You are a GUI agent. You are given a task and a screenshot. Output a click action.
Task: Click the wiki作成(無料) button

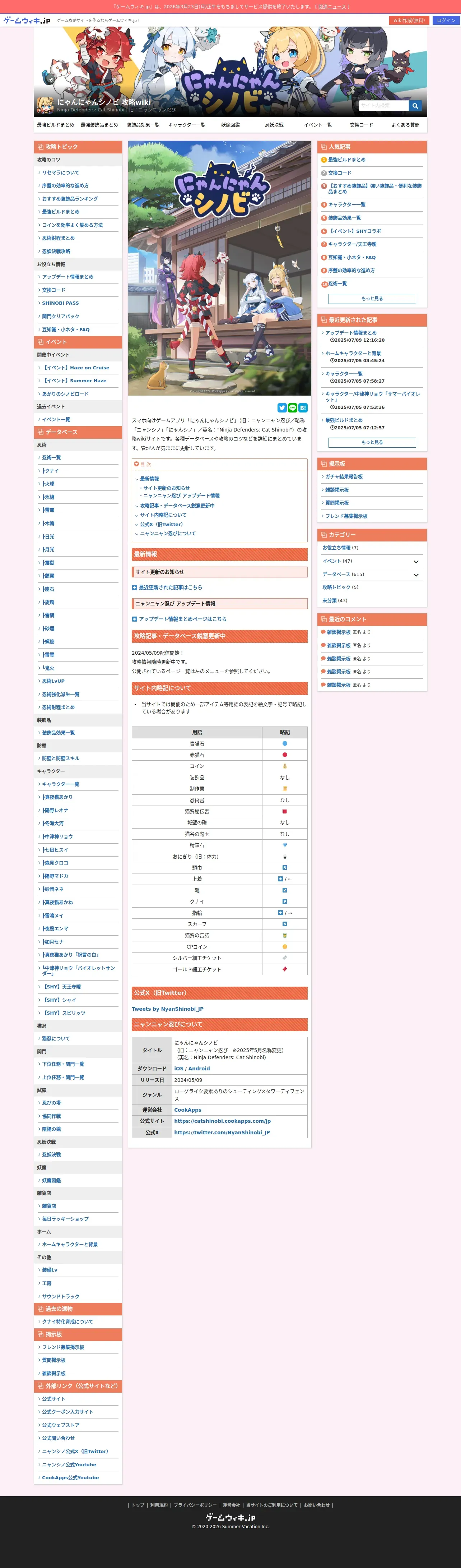(409, 20)
